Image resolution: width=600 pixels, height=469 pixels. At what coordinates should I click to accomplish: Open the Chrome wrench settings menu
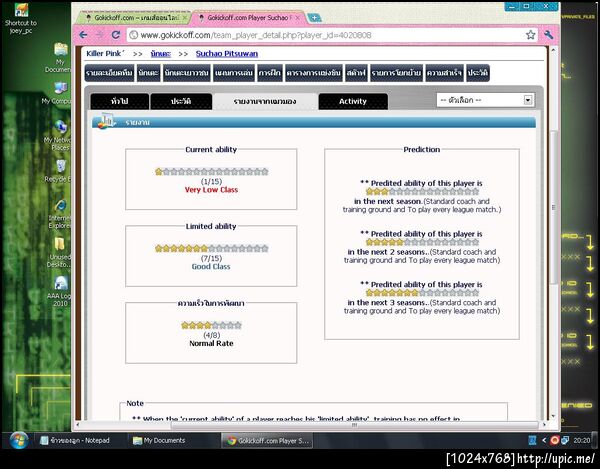point(549,35)
